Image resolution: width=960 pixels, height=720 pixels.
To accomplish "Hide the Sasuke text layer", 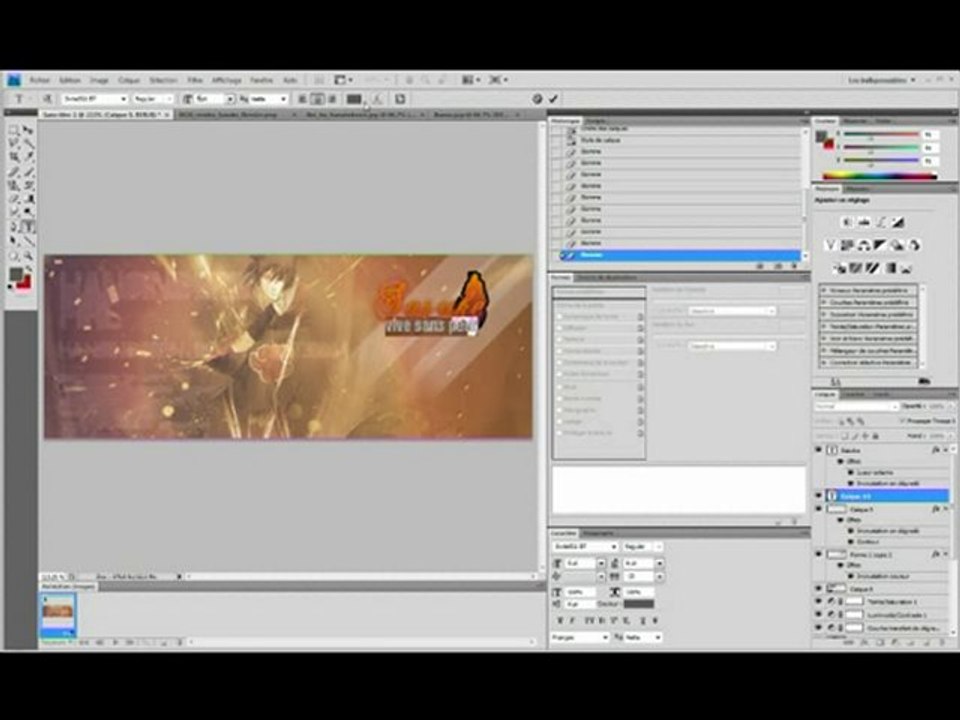I will [819, 450].
